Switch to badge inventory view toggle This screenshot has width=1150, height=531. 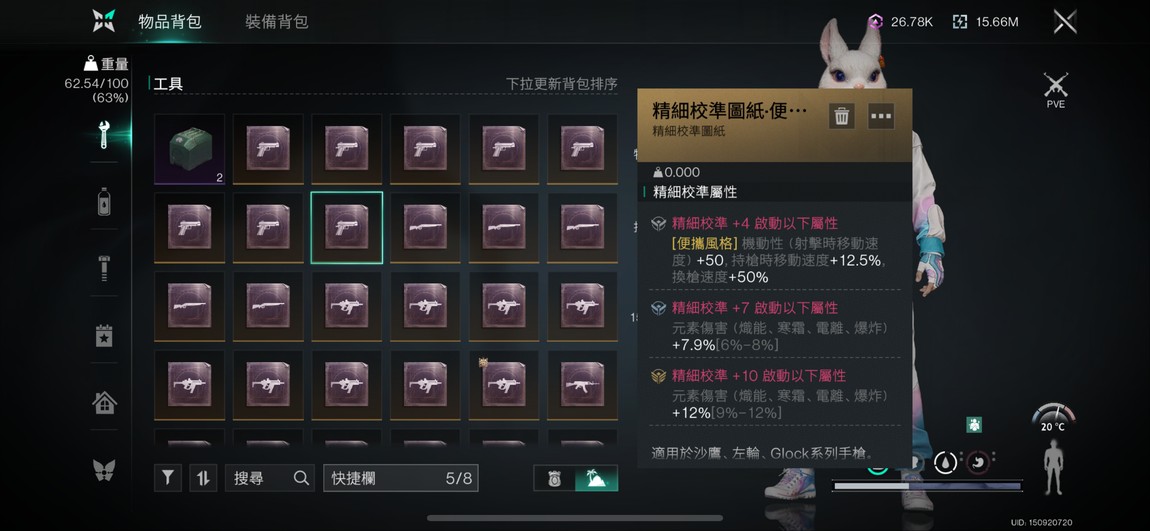(x=554, y=479)
